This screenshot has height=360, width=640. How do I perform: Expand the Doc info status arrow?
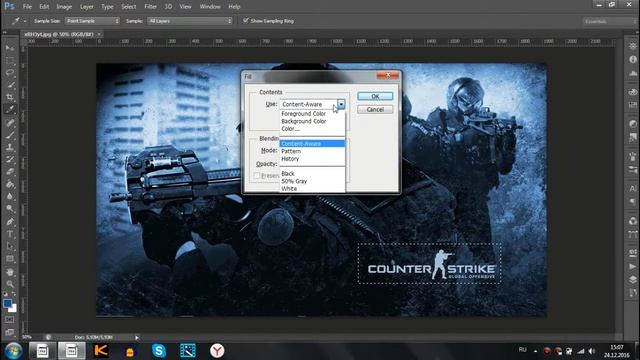tap(137, 338)
